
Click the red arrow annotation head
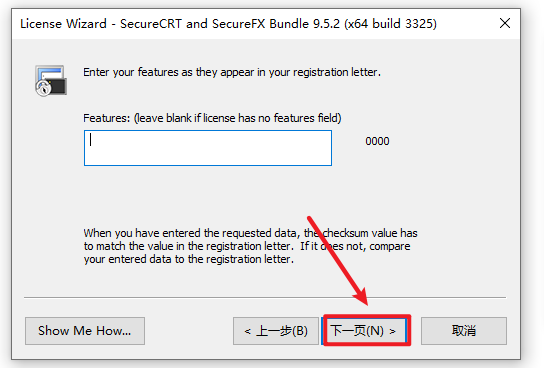[361, 297]
